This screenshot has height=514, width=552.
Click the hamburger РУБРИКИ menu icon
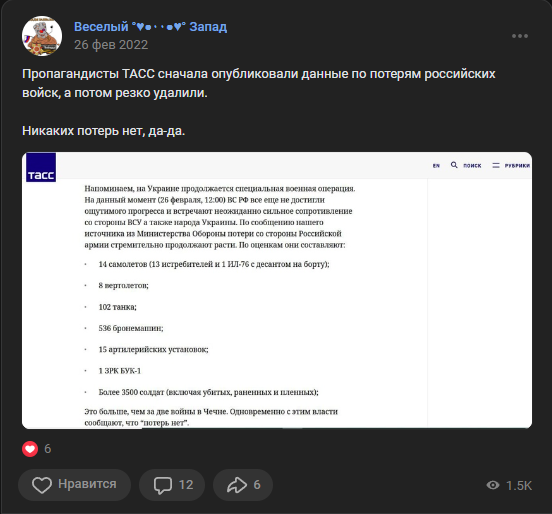click(496, 165)
